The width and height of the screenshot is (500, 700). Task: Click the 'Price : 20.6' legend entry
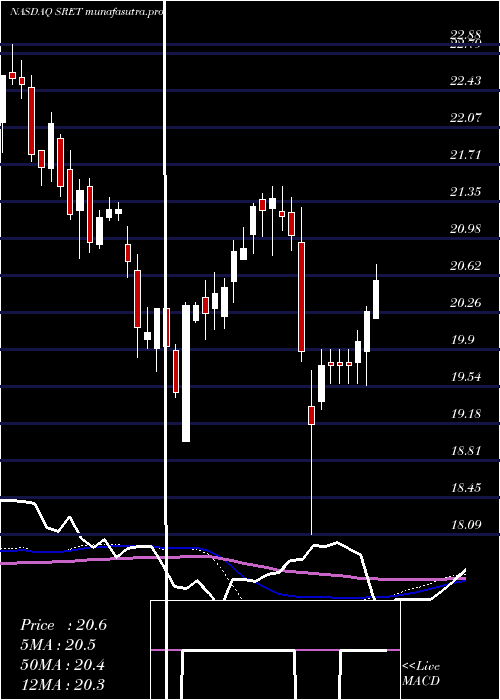point(63,625)
